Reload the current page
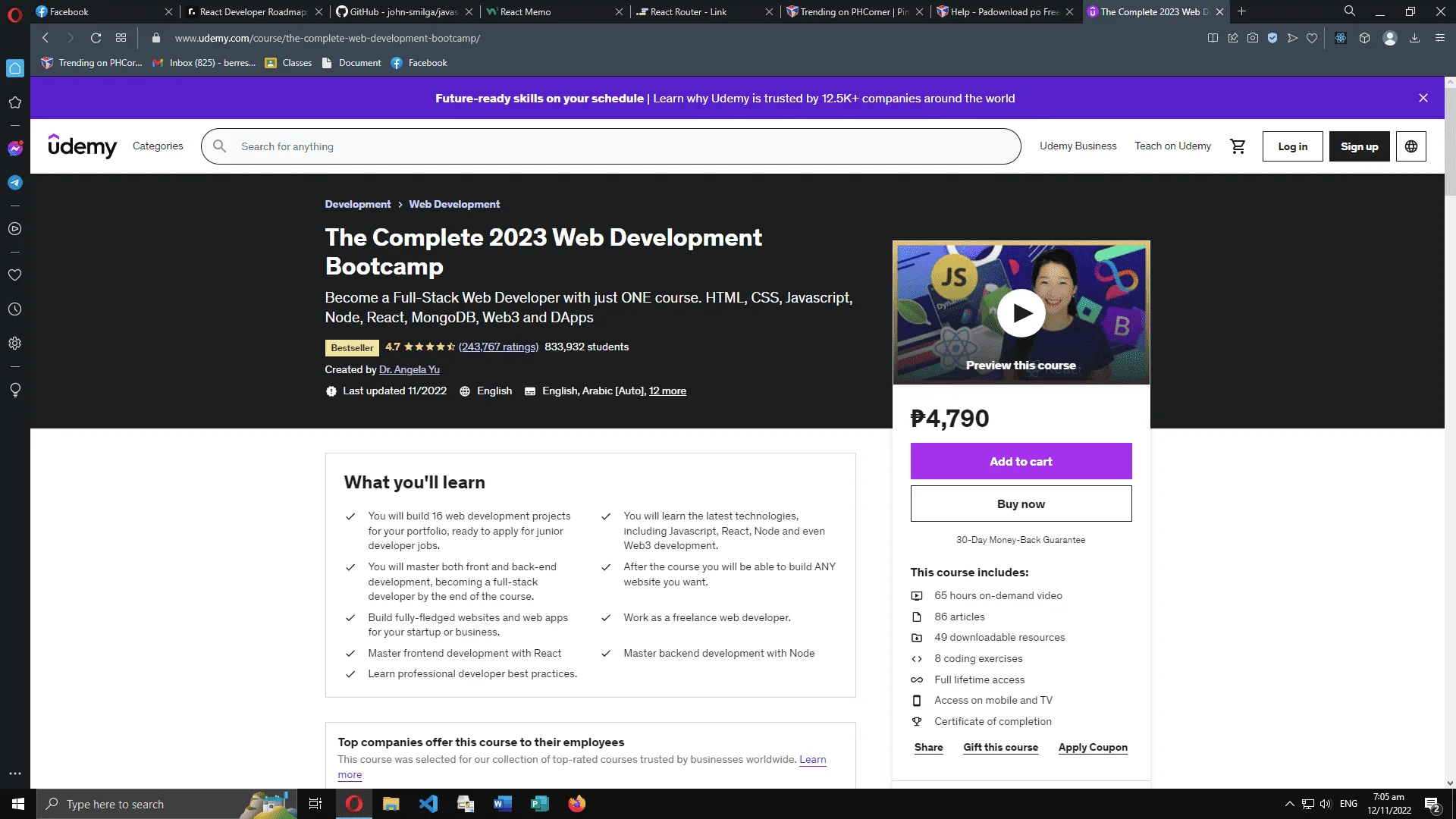This screenshot has width=1456, height=819. coord(96,38)
